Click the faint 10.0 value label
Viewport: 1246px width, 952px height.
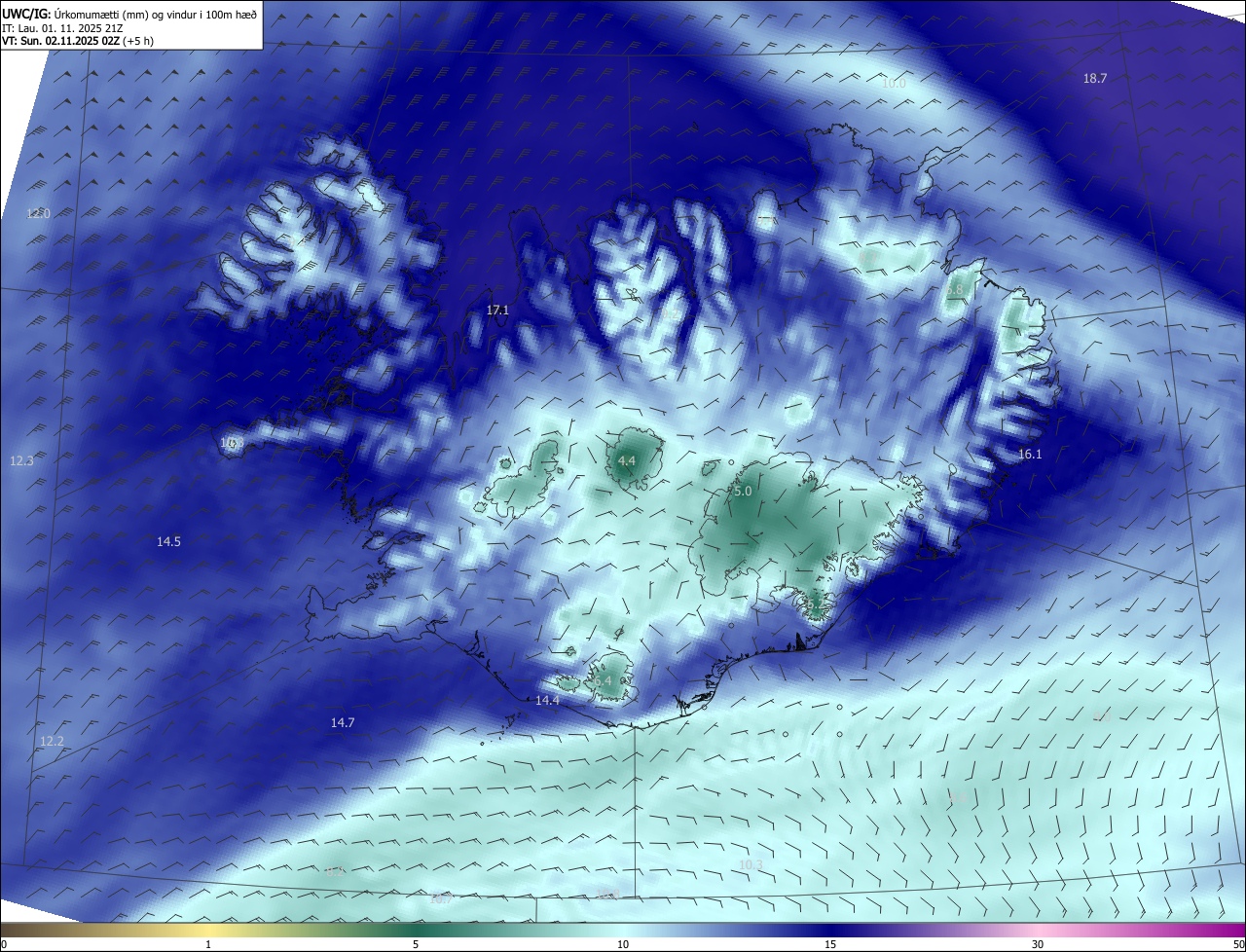894,84
